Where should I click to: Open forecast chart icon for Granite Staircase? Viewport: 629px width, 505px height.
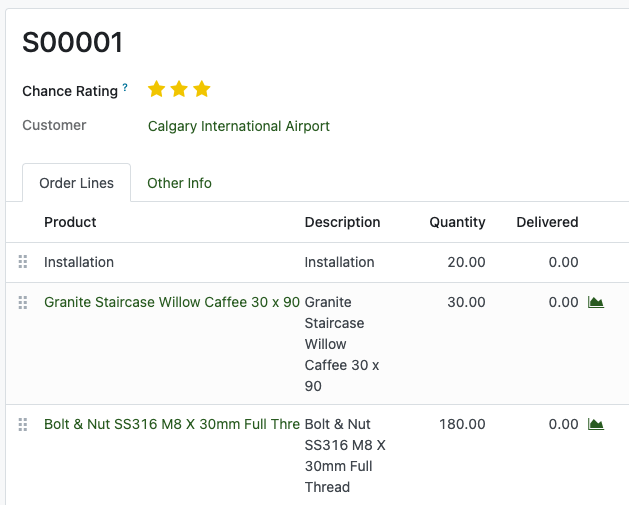[596, 302]
